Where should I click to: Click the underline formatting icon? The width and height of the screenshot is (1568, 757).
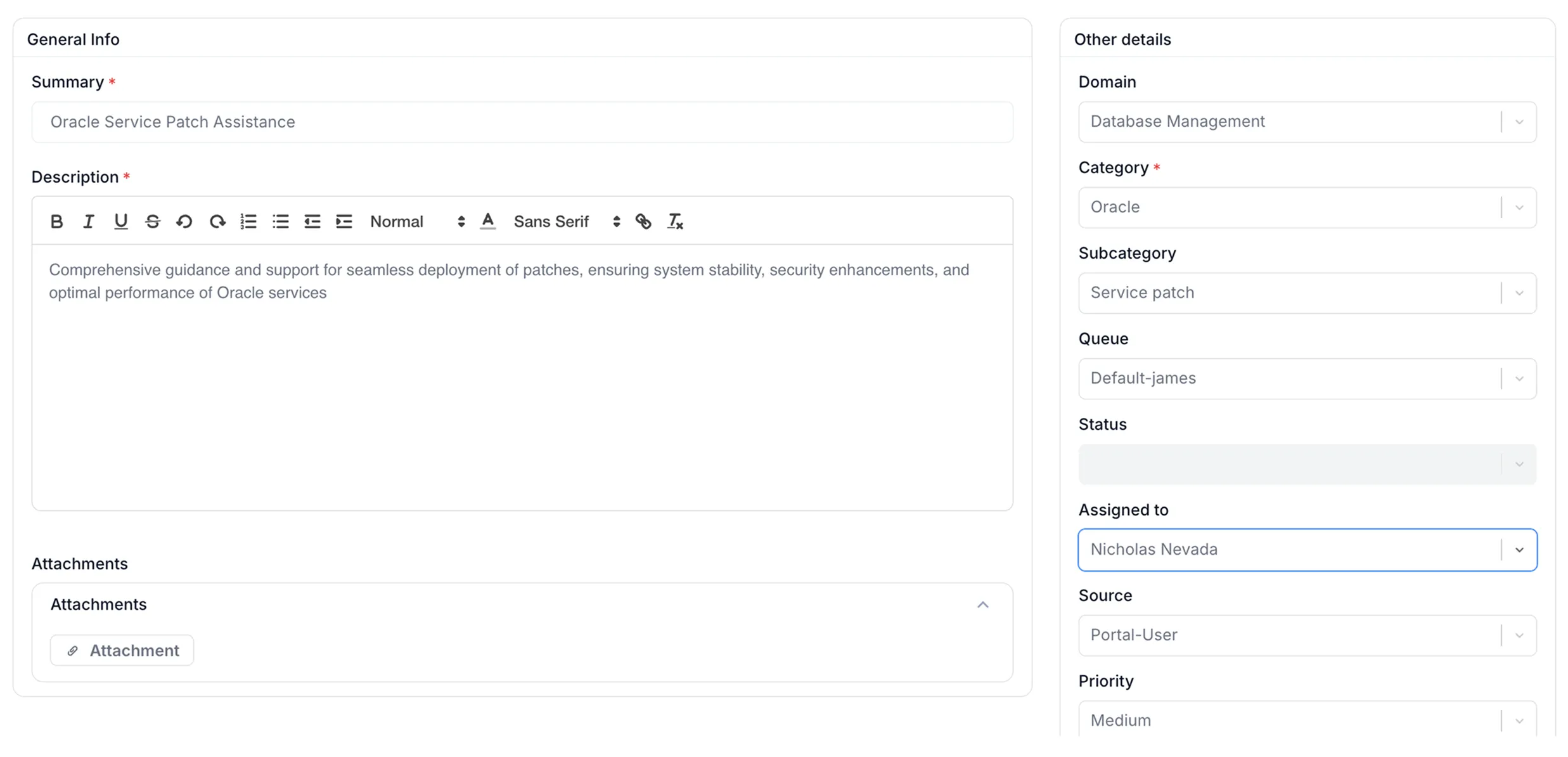pos(120,221)
